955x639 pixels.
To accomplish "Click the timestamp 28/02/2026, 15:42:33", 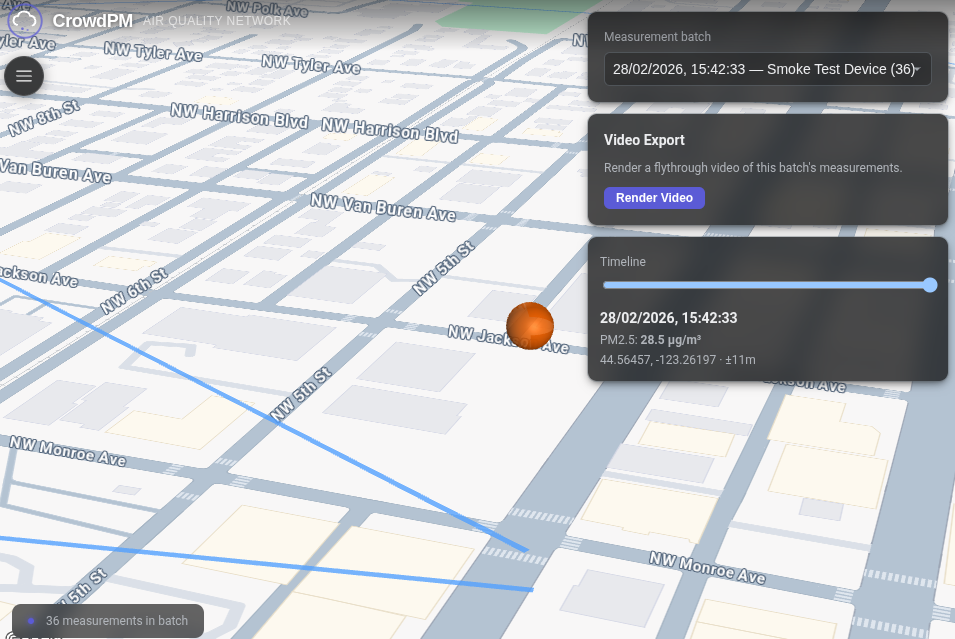I will (x=668, y=318).
